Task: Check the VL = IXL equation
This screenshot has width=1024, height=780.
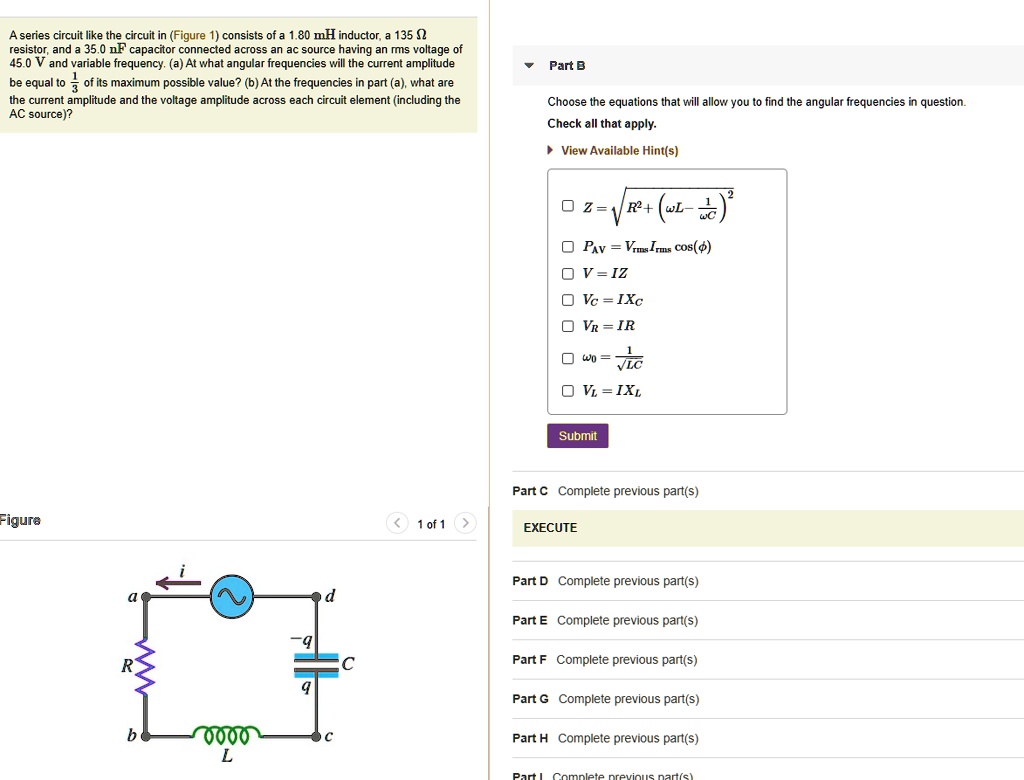Action: tap(568, 390)
